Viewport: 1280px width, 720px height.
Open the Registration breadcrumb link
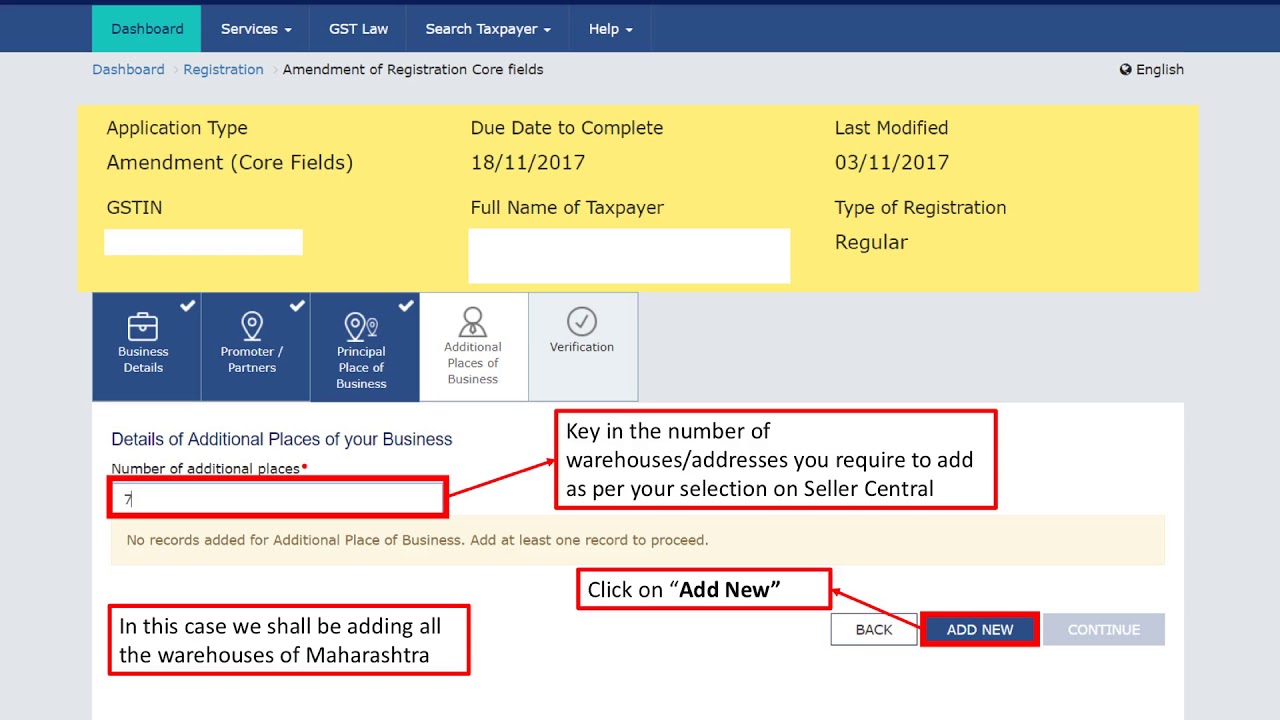(223, 70)
